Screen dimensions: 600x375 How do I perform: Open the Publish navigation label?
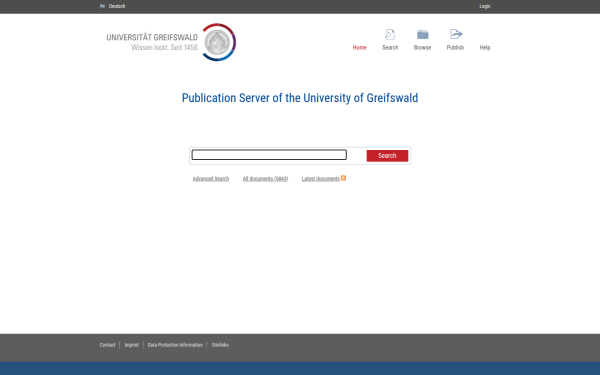pyautogui.click(x=455, y=47)
